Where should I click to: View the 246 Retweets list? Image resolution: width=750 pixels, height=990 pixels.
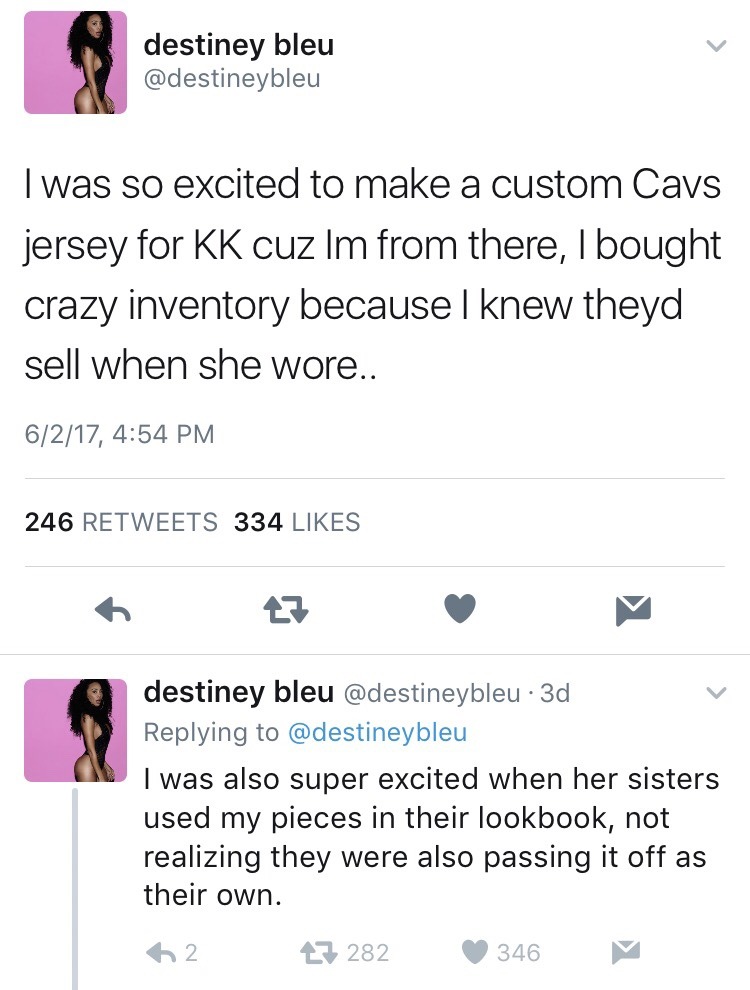[121, 522]
